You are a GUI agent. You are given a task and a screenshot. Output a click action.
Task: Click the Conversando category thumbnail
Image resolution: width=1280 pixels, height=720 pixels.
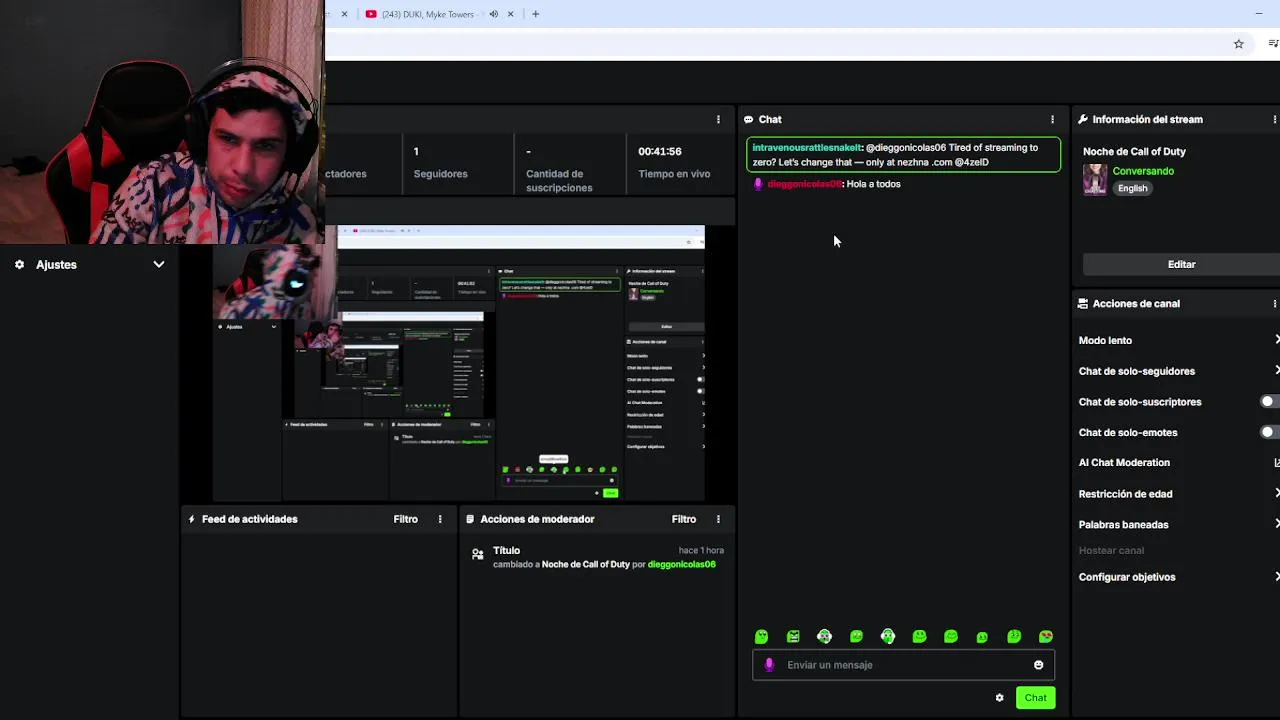(1095, 180)
